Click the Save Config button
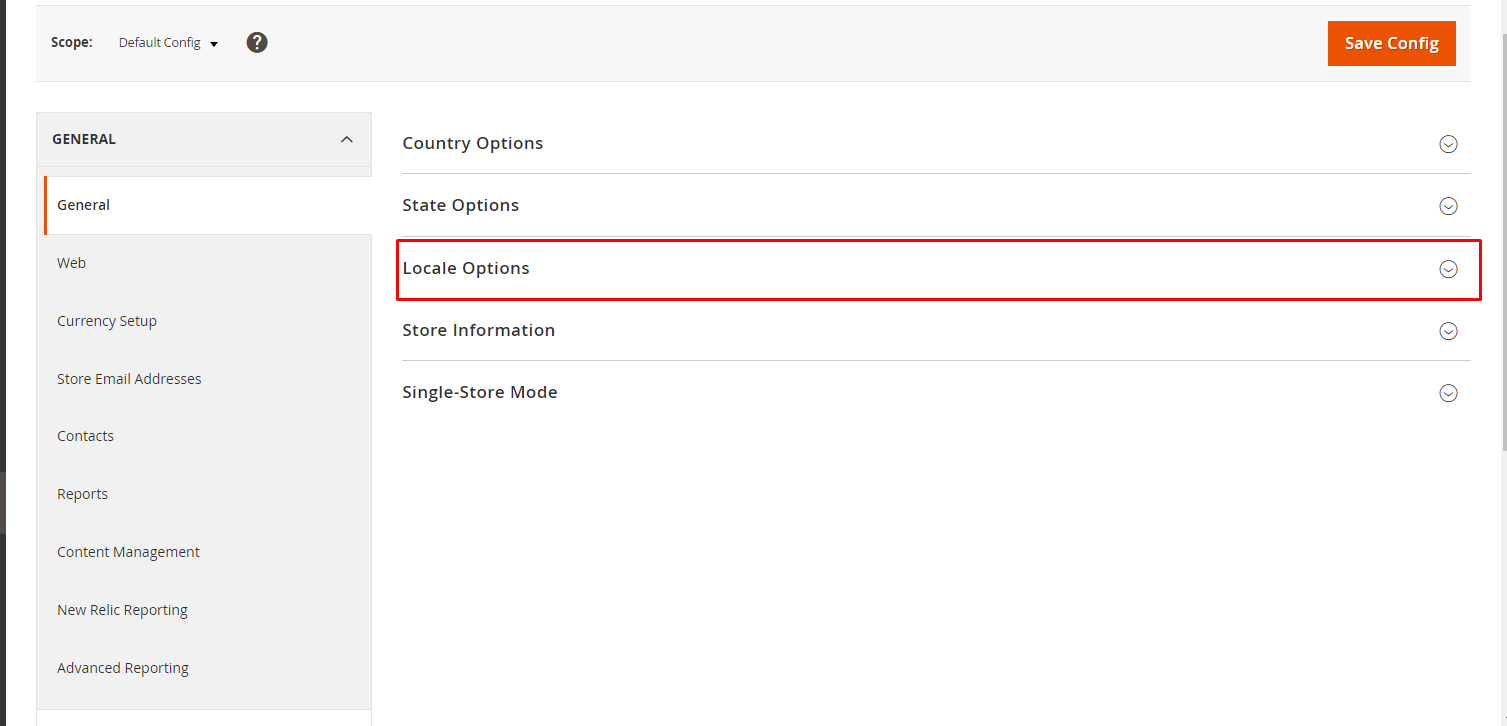Image resolution: width=1507 pixels, height=726 pixels. click(x=1391, y=43)
